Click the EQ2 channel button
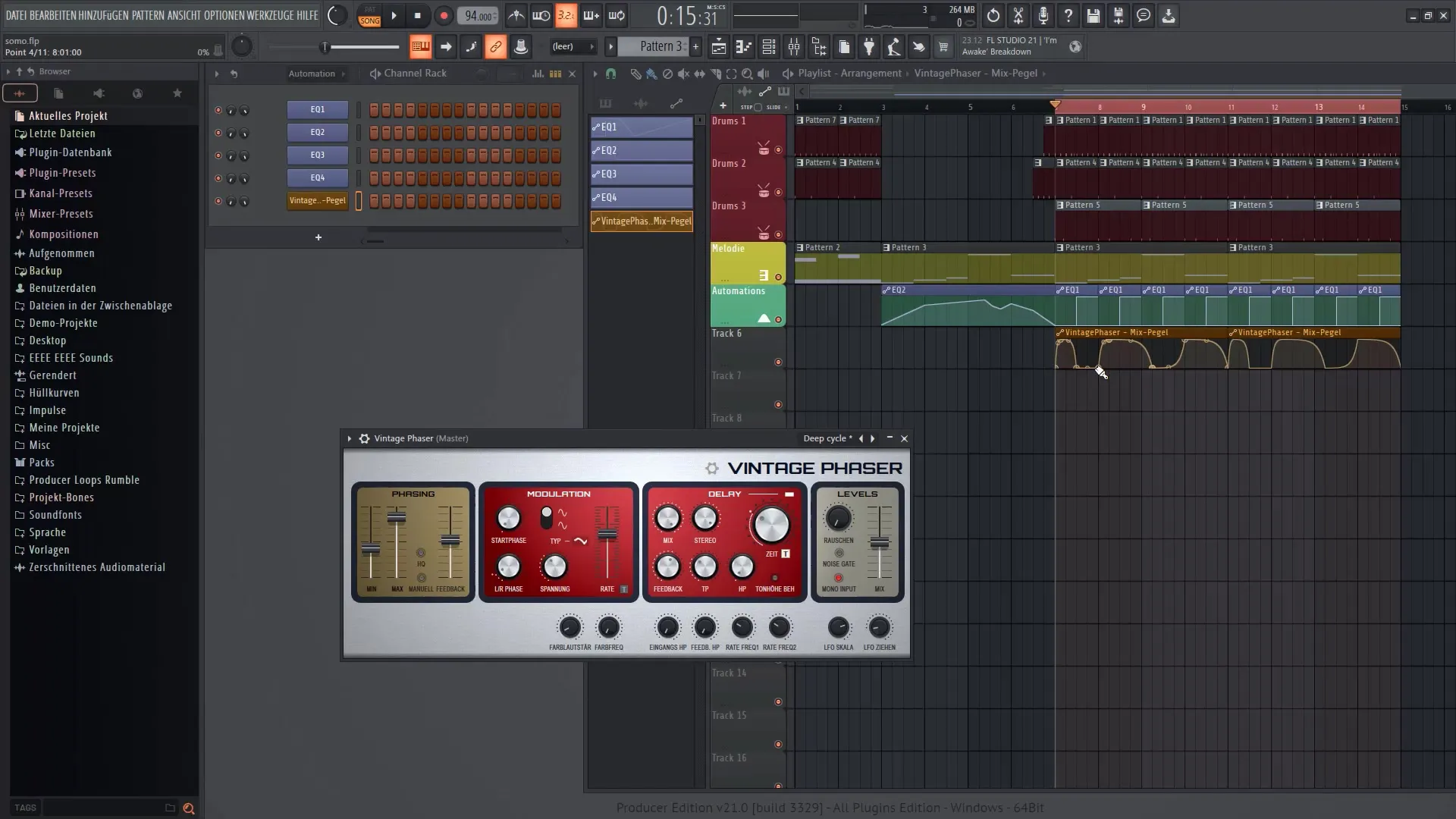Screen dimensions: 1456x819 pos(318,132)
